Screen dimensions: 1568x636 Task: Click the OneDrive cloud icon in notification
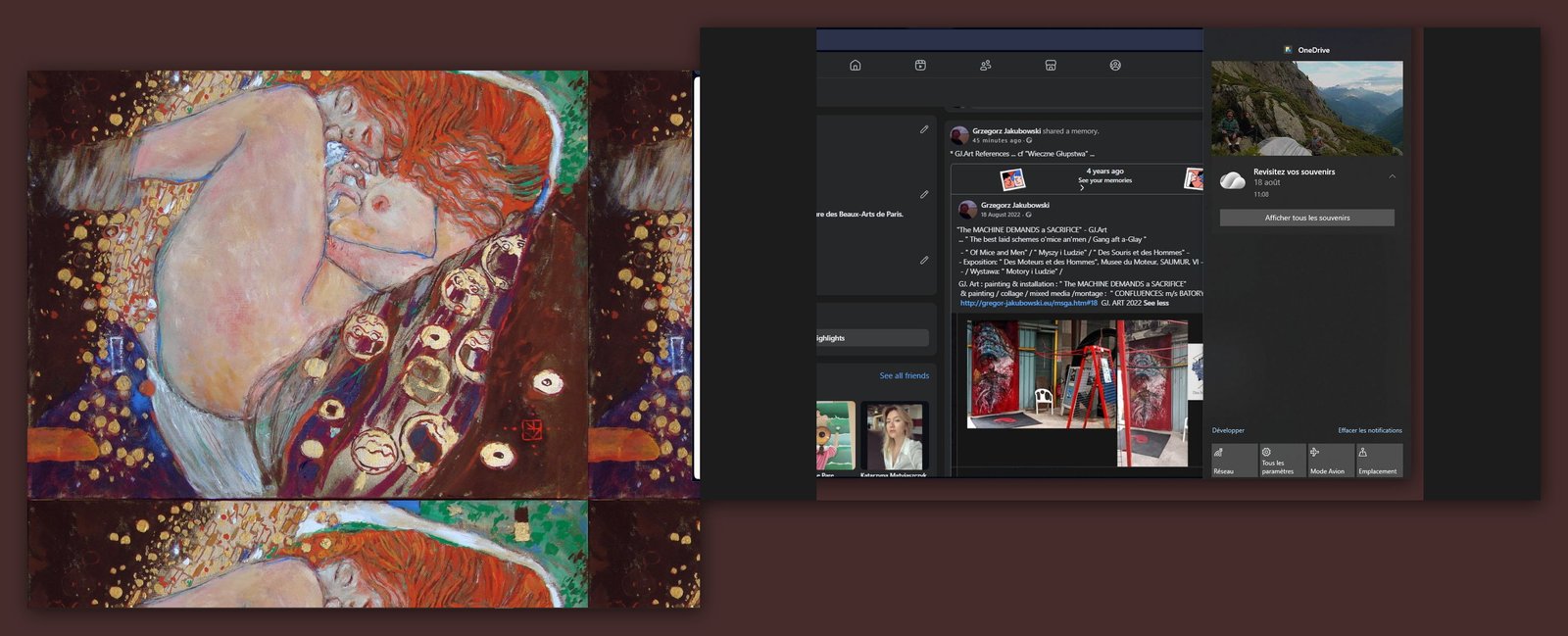click(x=1232, y=179)
